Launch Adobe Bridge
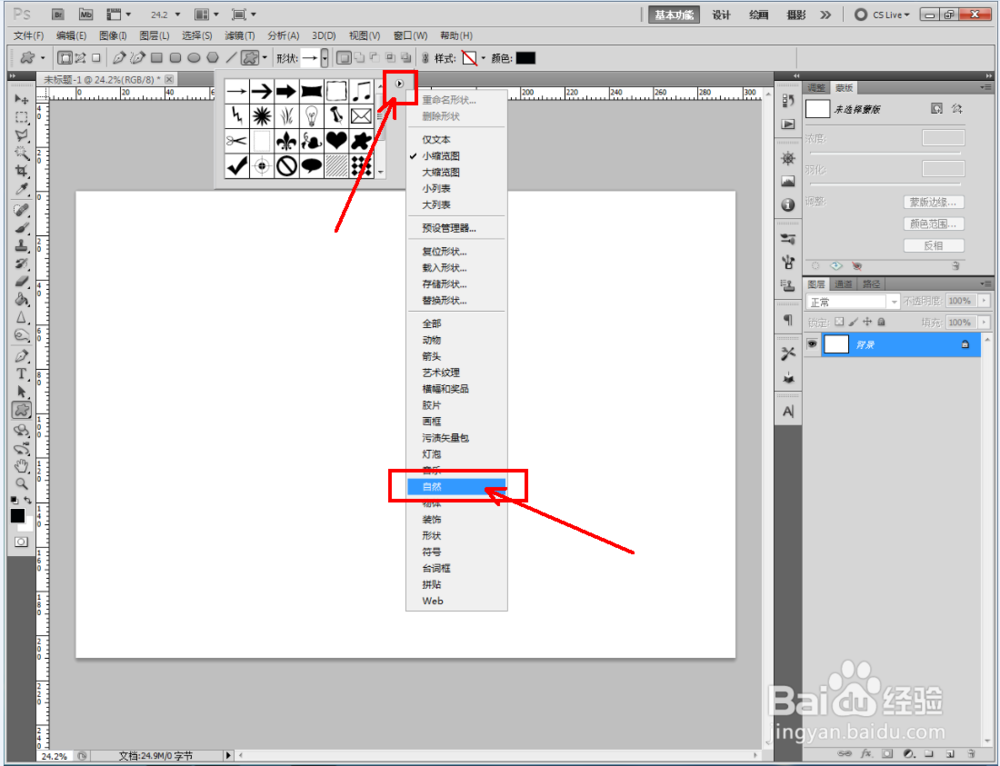The width and height of the screenshot is (1000, 766). click(58, 14)
